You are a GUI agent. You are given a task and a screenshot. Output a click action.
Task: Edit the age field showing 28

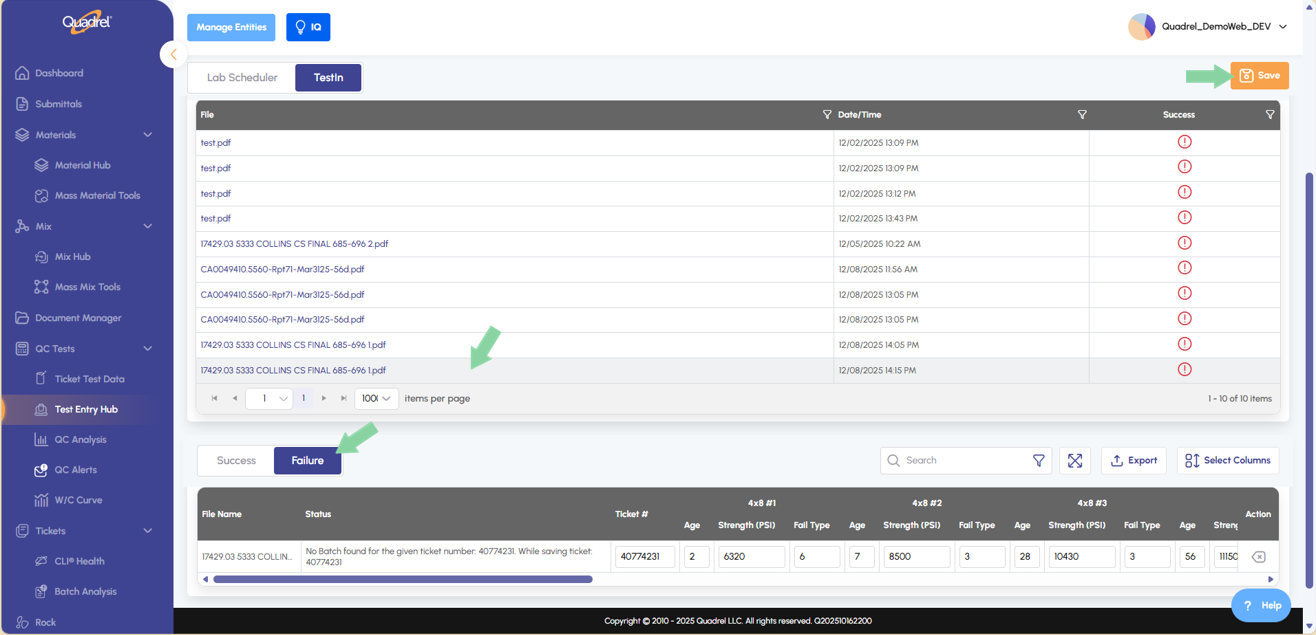(x=1027, y=557)
